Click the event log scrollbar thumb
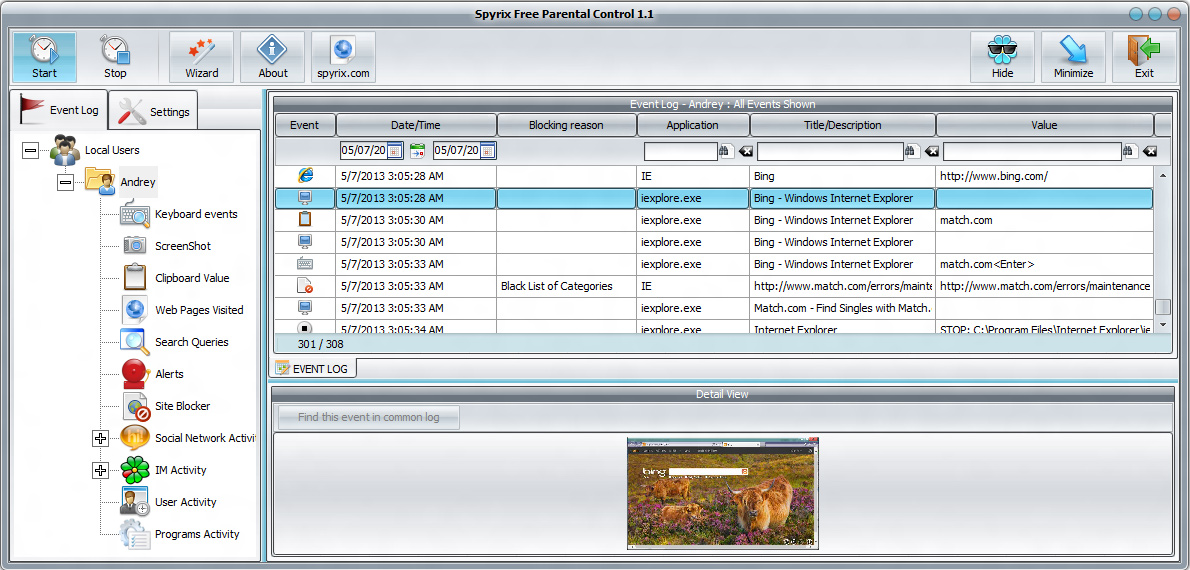The height and width of the screenshot is (570, 1190). (x=1162, y=307)
